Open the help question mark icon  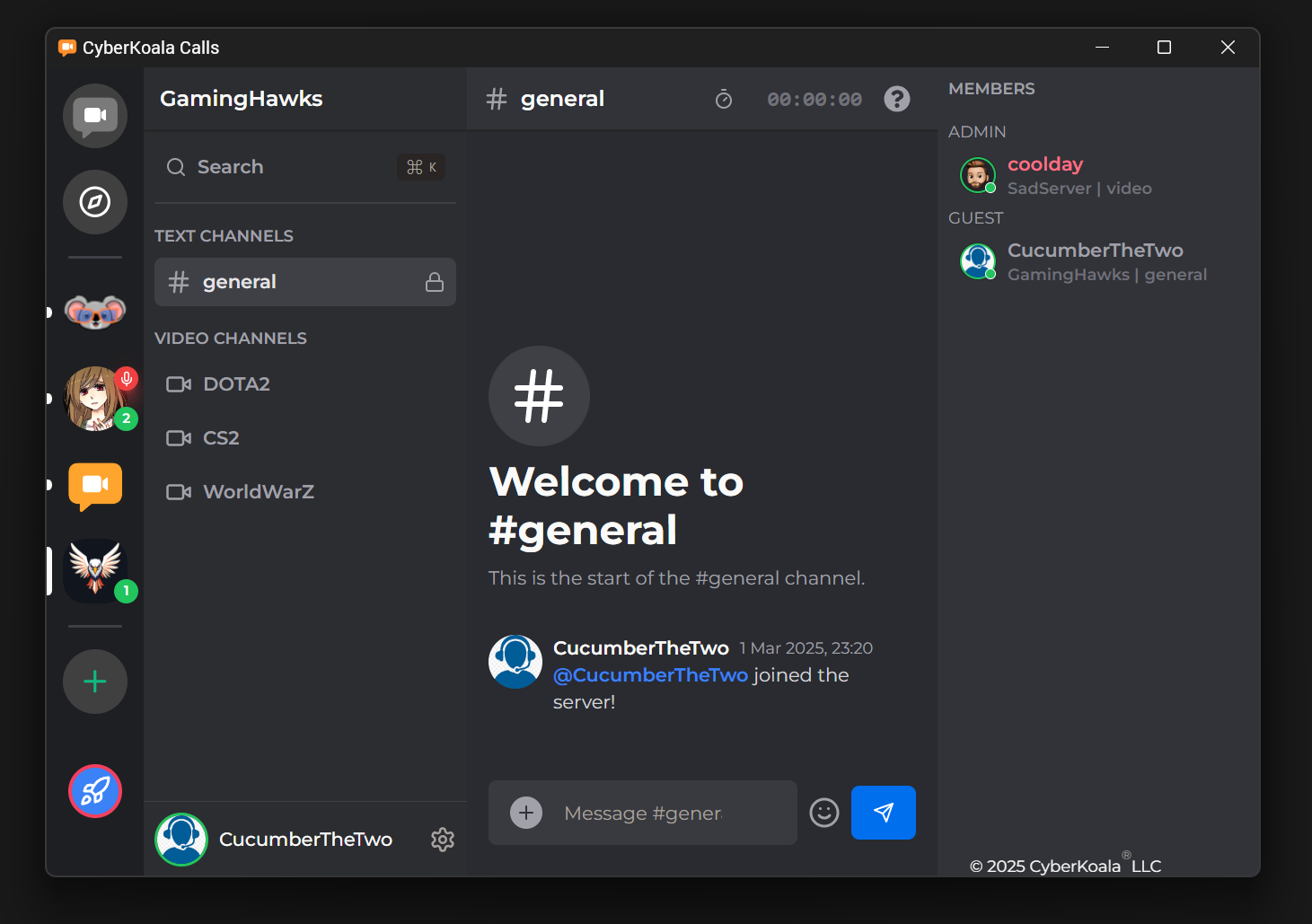[896, 99]
